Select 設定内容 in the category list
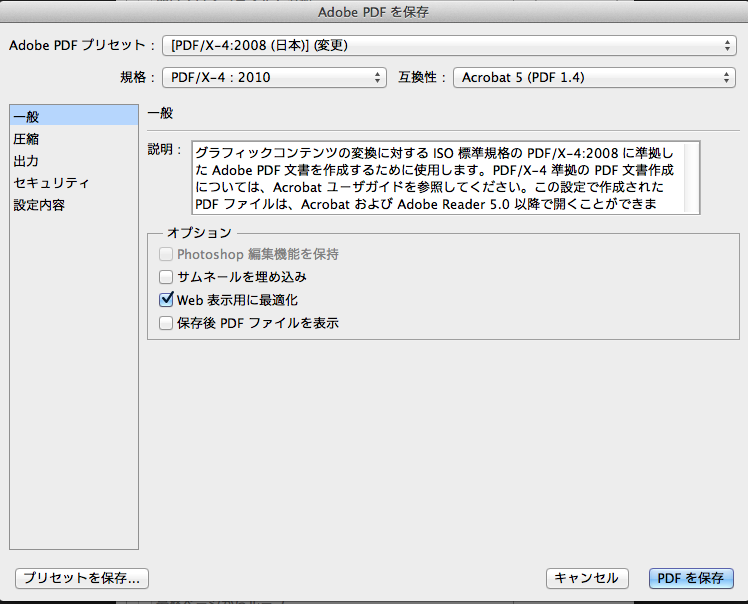The height and width of the screenshot is (604, 748). click(x=74, y=205)
